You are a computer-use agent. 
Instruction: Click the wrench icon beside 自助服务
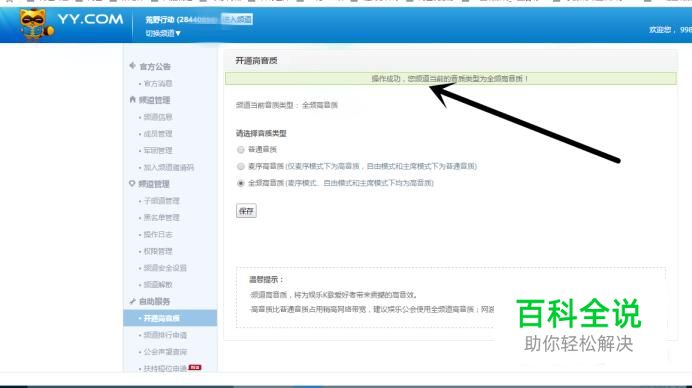(132, 301)
